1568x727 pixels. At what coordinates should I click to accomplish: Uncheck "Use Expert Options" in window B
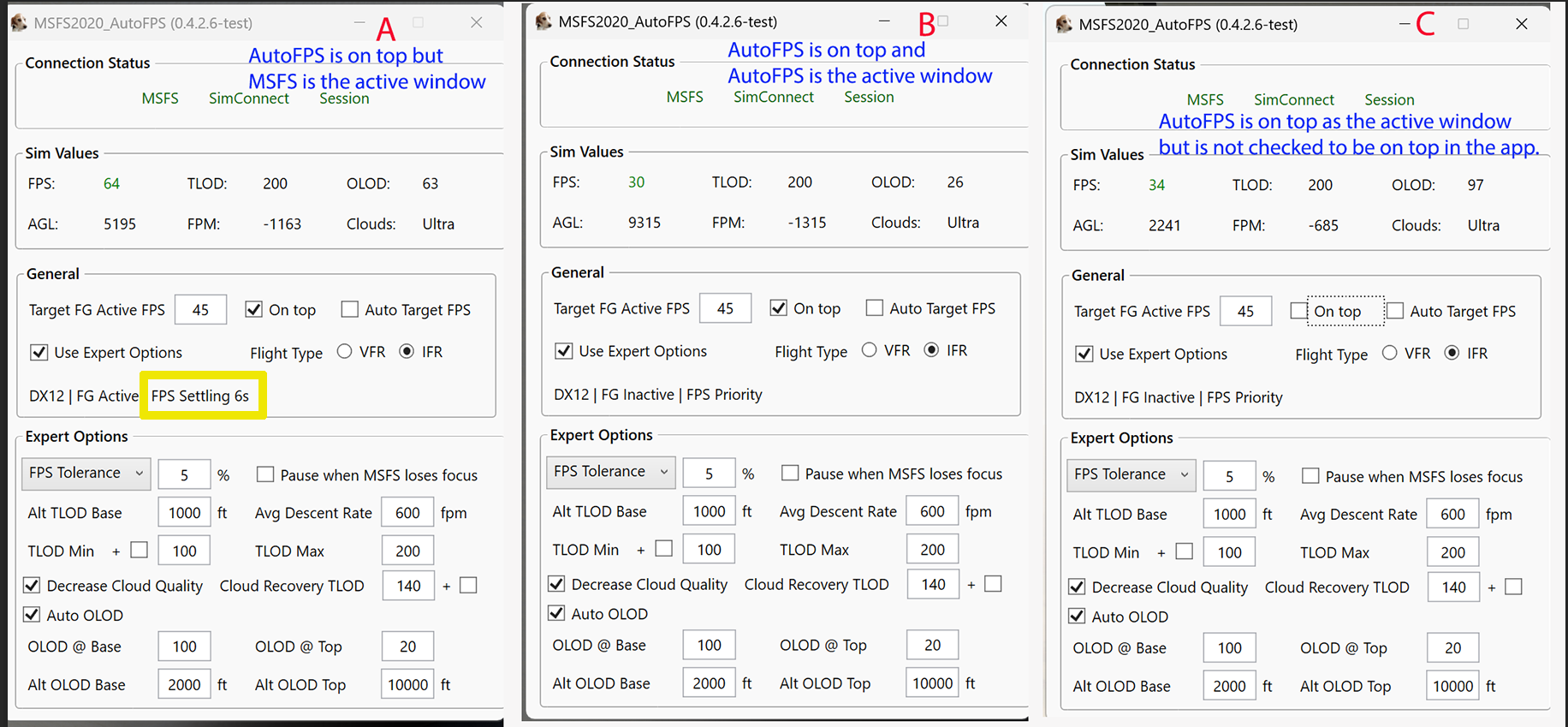[x=563, y=351]
